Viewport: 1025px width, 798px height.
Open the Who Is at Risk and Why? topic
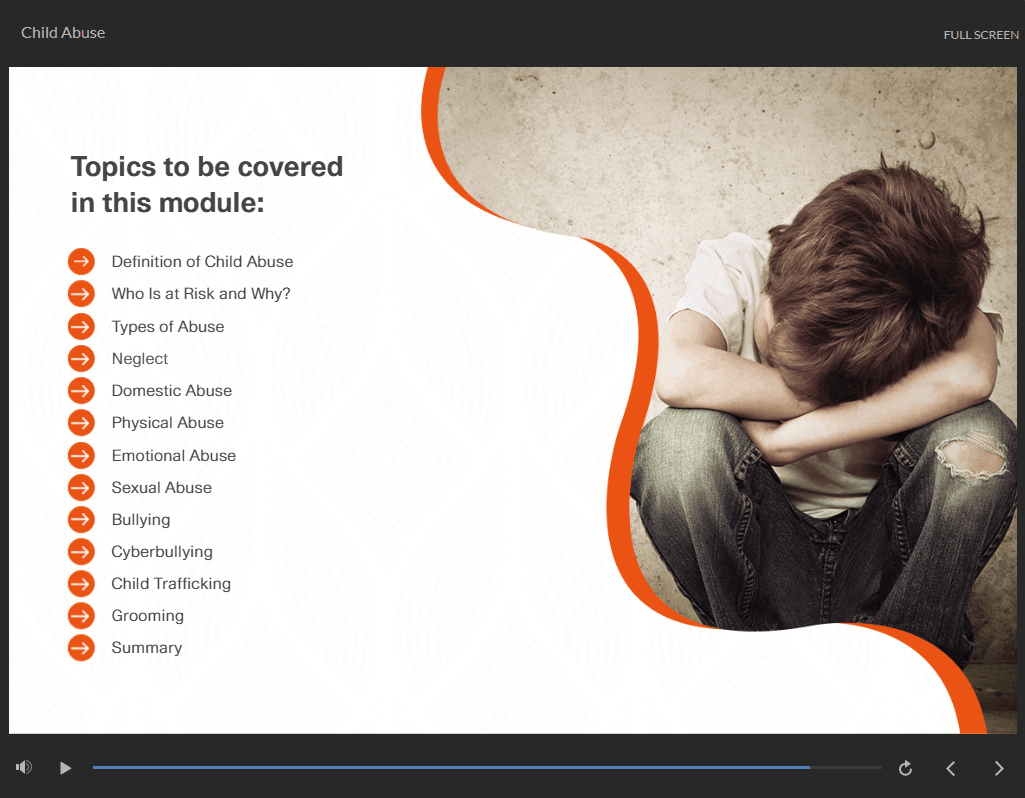click(201, 294)
